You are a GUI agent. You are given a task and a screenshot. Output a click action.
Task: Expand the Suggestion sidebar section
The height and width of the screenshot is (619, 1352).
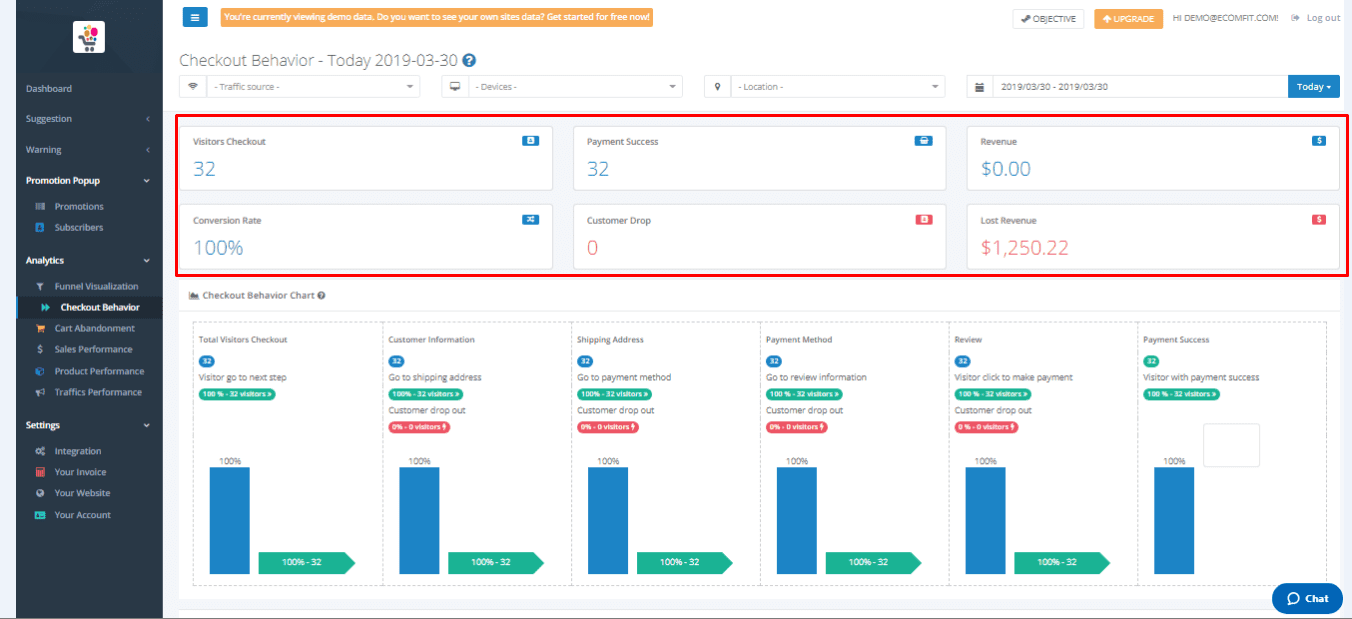88,119
